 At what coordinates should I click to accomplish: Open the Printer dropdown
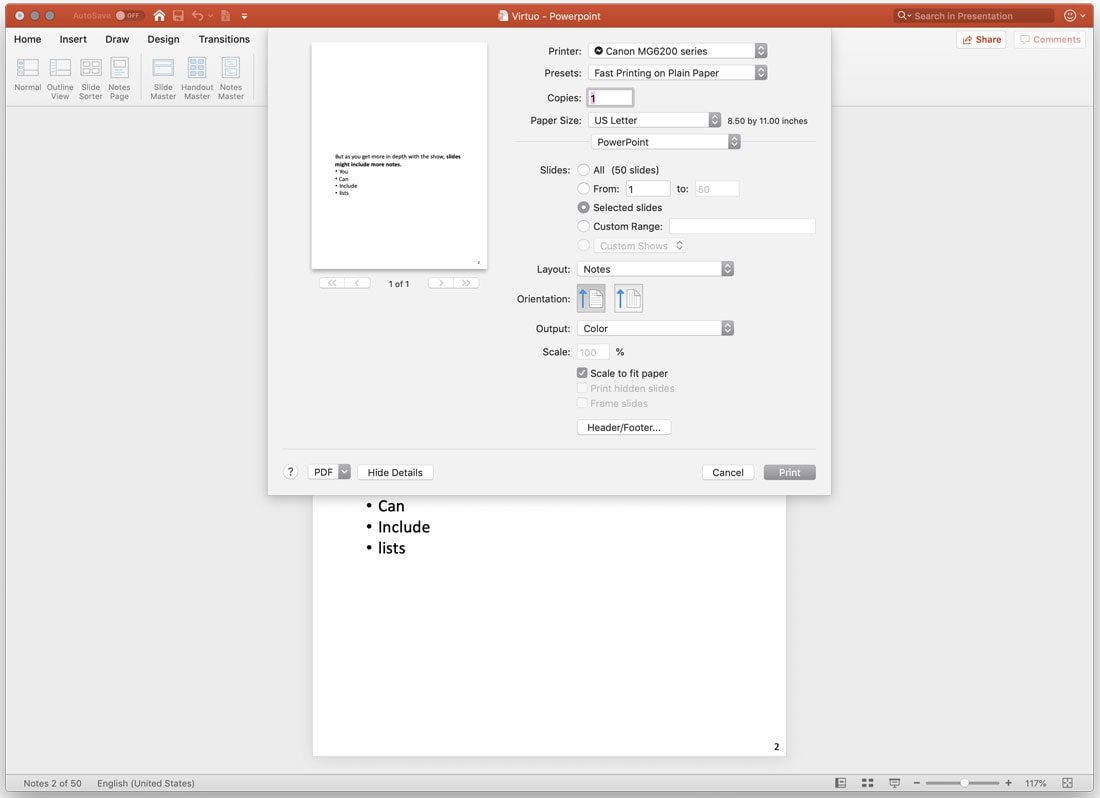(677, 51)
